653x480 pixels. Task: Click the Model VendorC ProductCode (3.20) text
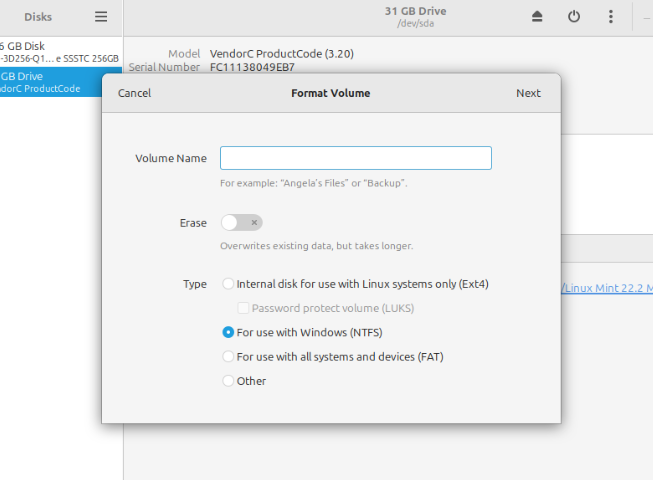coord(282,53)
